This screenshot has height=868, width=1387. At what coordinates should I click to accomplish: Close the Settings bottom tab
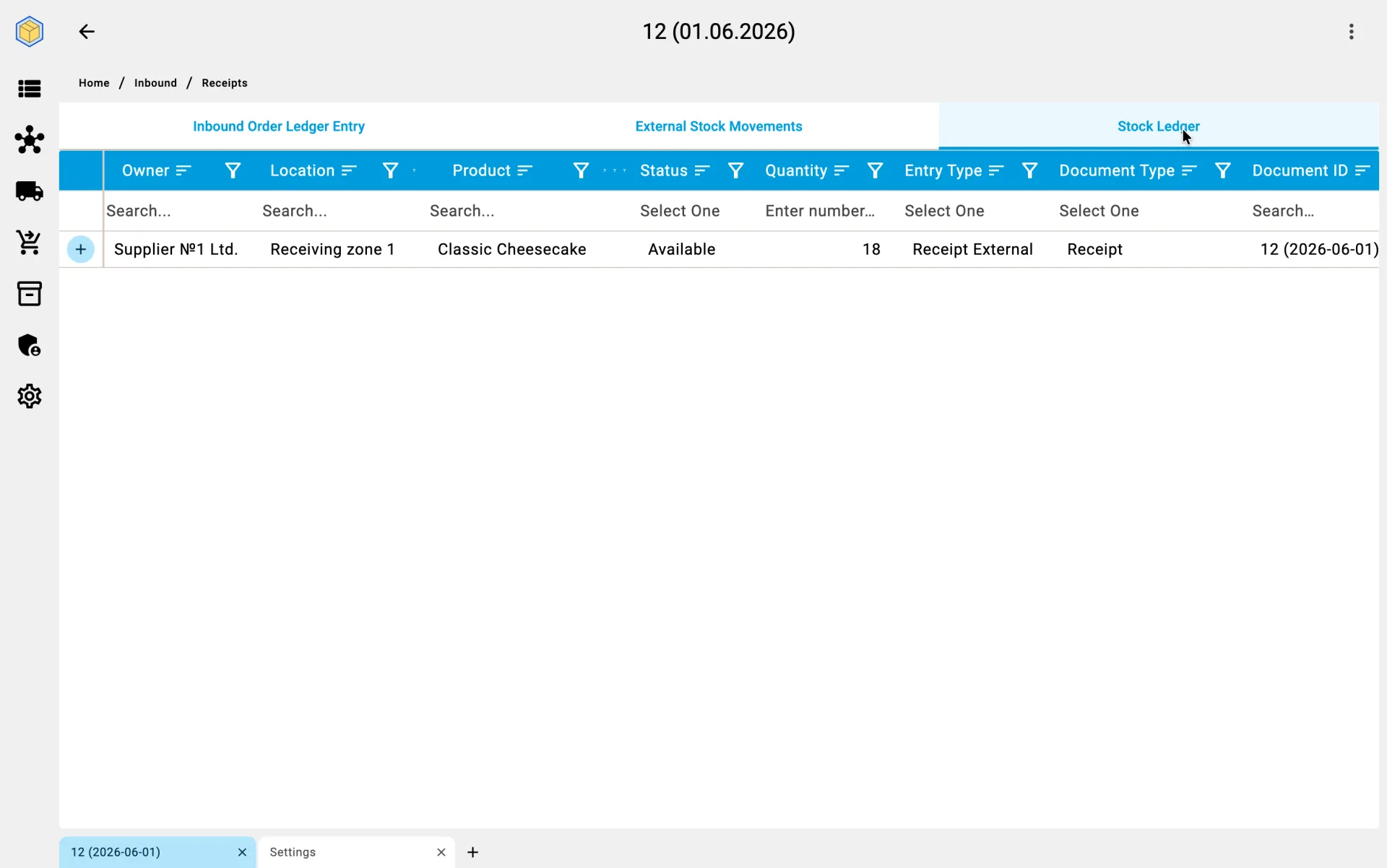pyautogui.click(x=441, y=853)
